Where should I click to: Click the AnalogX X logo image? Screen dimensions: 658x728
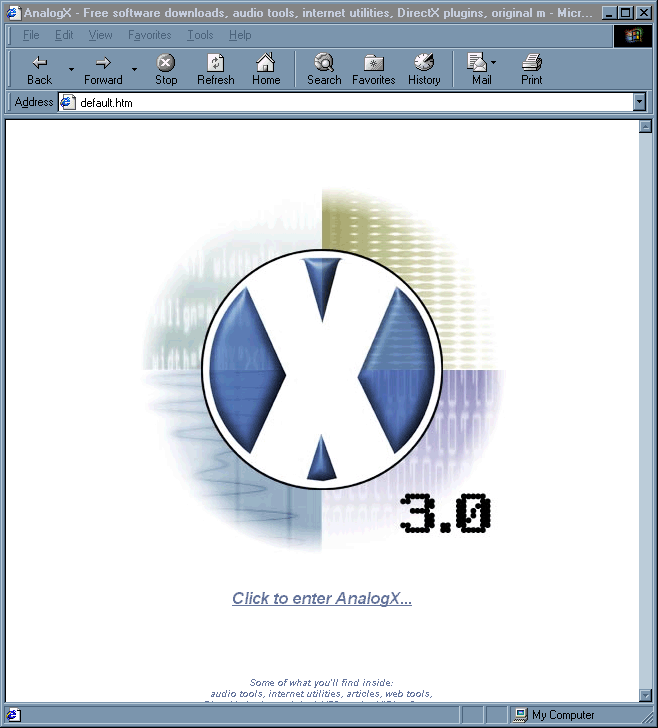pos(321,370)
